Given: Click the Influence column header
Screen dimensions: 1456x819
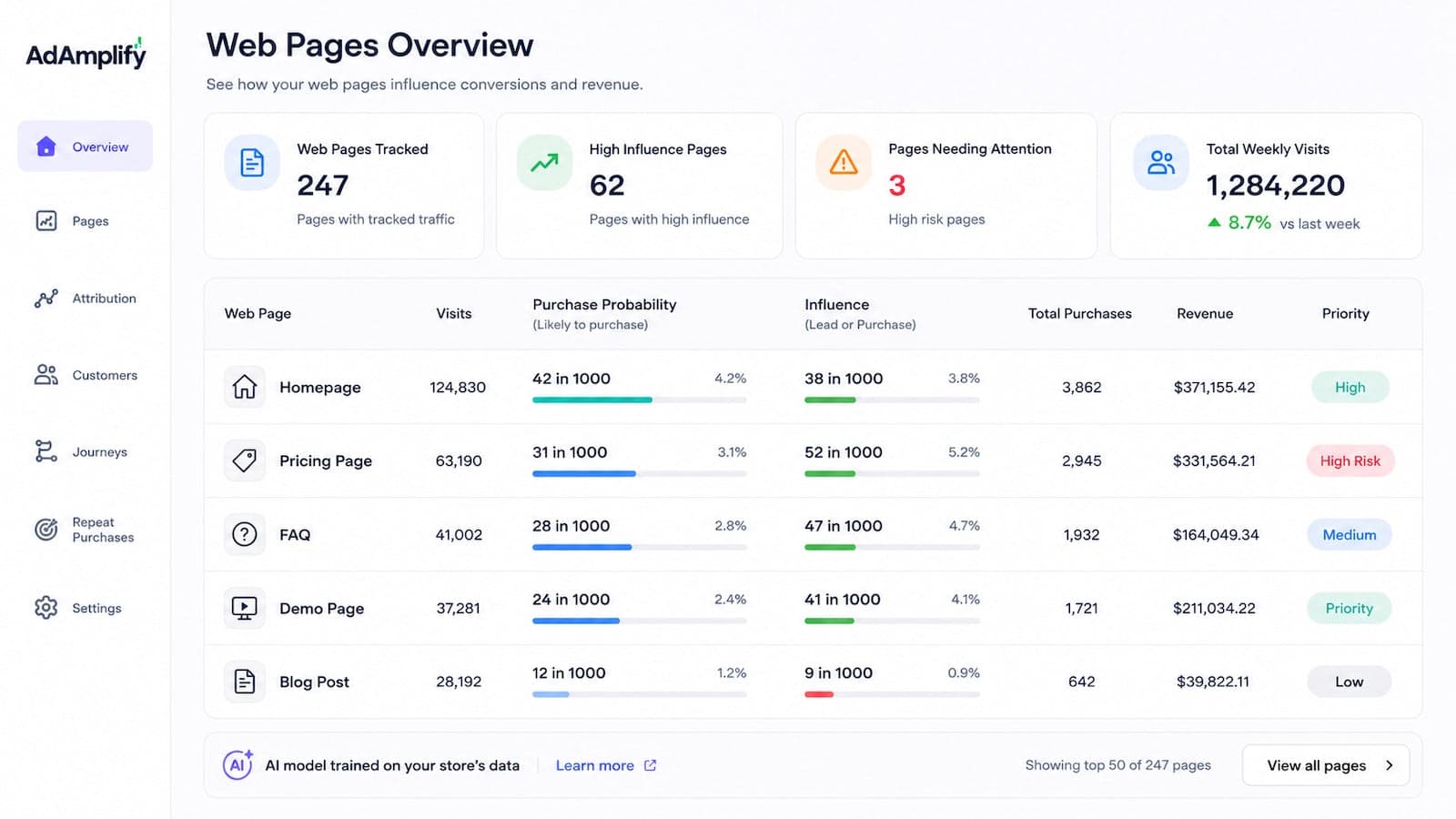Looking at the screenshot, I should coord(860,313).
